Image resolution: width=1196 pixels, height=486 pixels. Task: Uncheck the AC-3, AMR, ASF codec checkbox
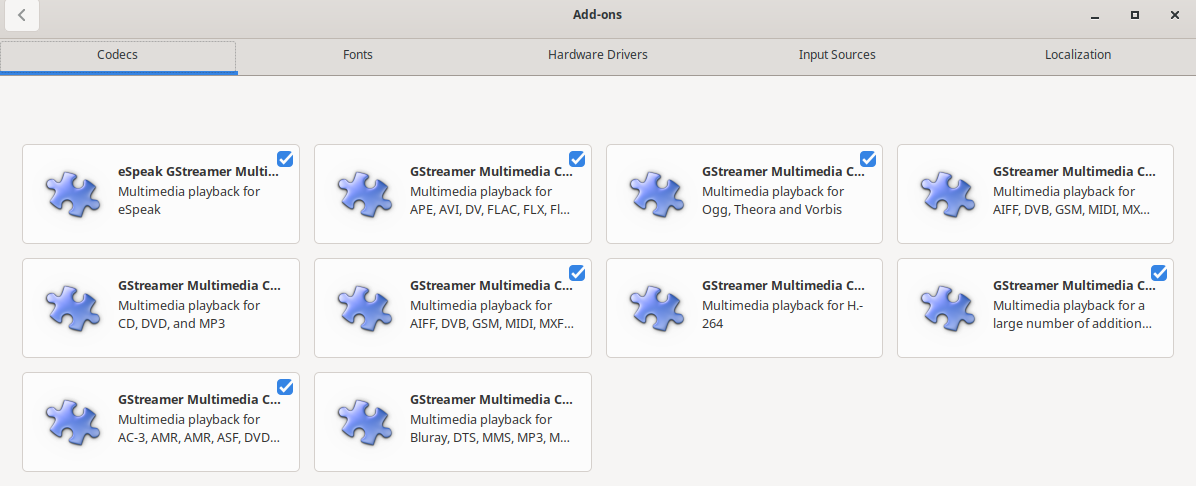[x=285, y=387]
